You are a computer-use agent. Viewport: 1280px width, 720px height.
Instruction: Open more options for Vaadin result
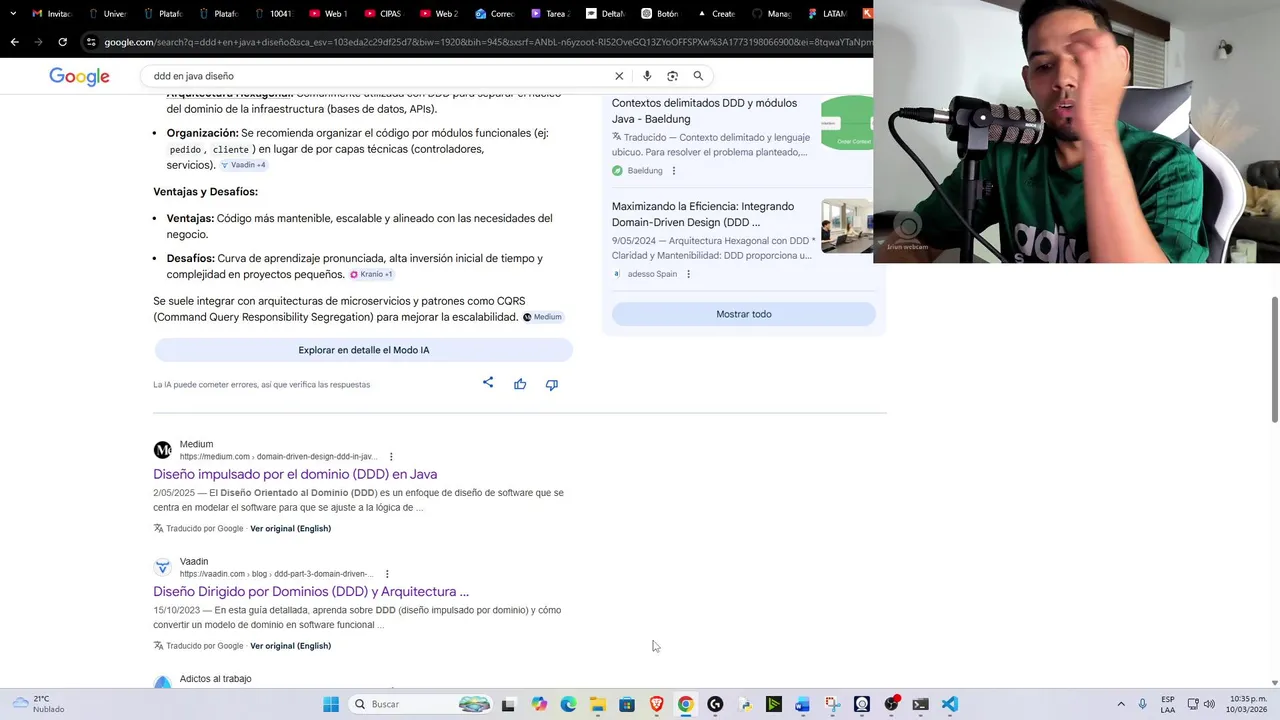coord(387,574)
